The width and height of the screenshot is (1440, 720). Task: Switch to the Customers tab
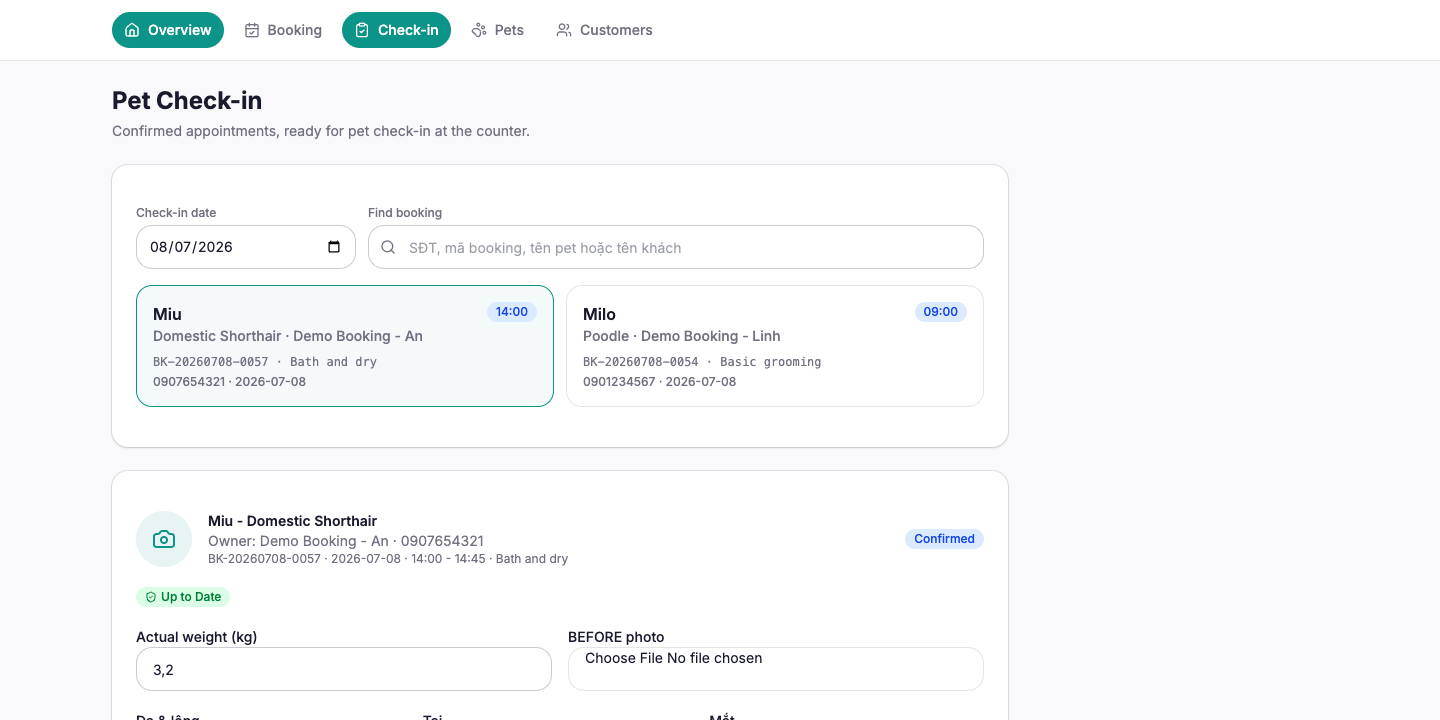[x=604, y=30]
